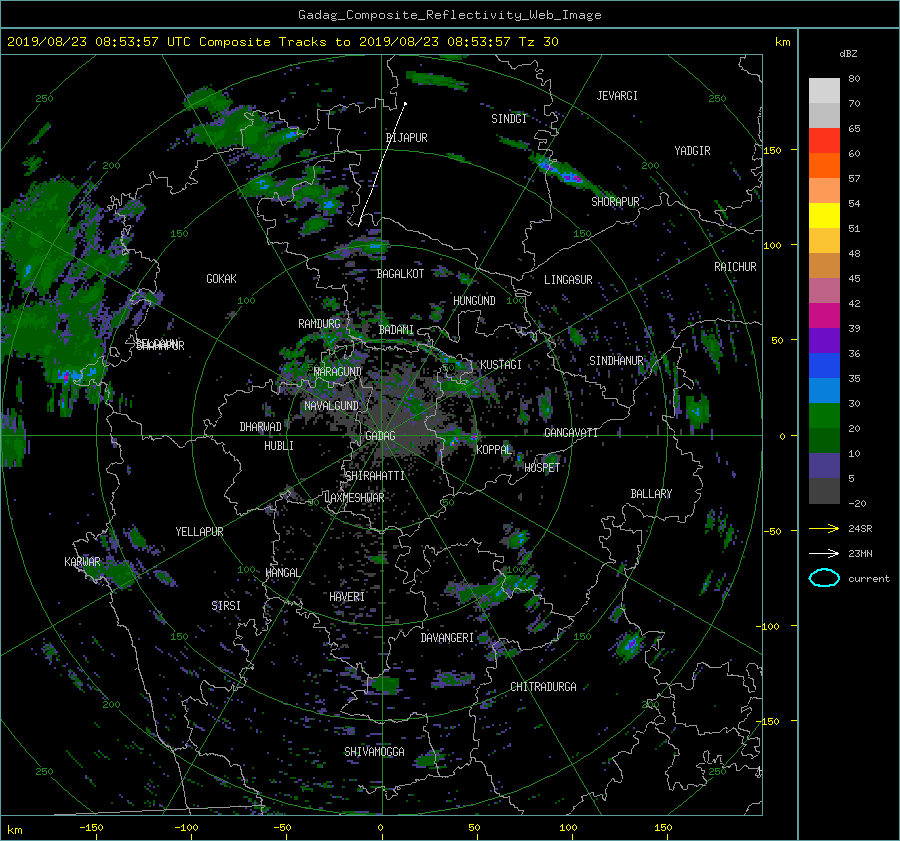Click the 'current' legend label
The height and width of the screenshot is (841, 900).
868,579
